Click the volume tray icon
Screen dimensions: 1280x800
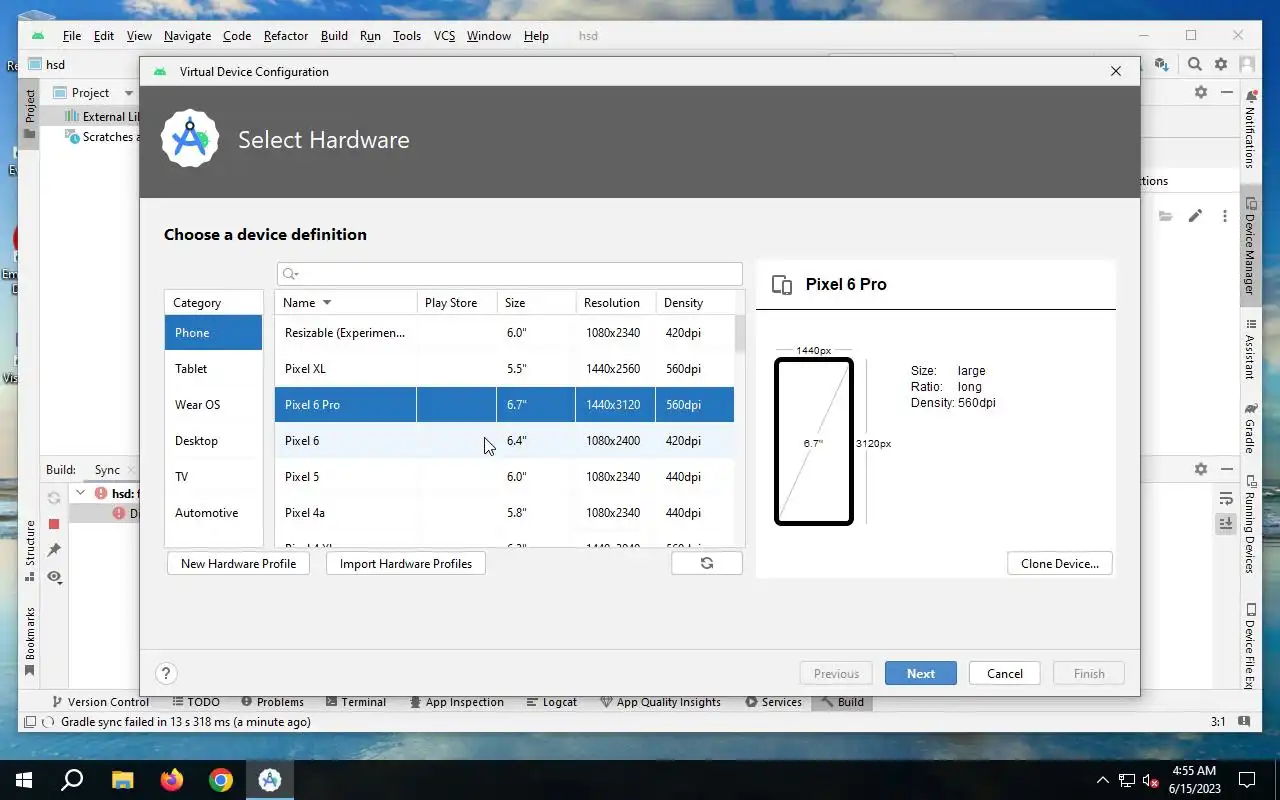coord(1150,780)
